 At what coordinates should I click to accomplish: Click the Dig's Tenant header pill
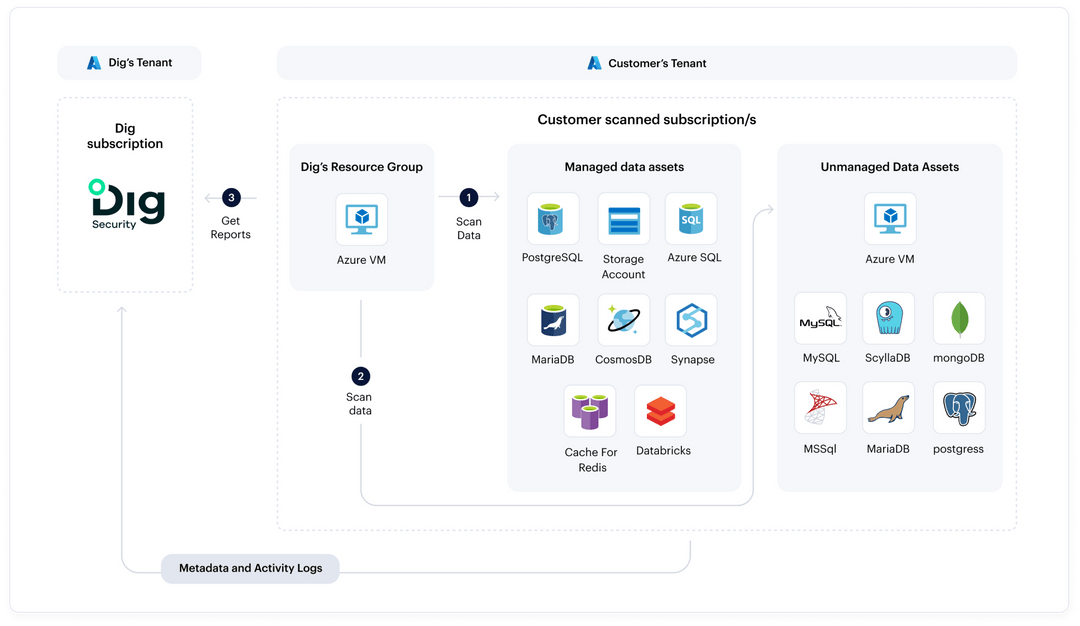click(x=129, y=63)
